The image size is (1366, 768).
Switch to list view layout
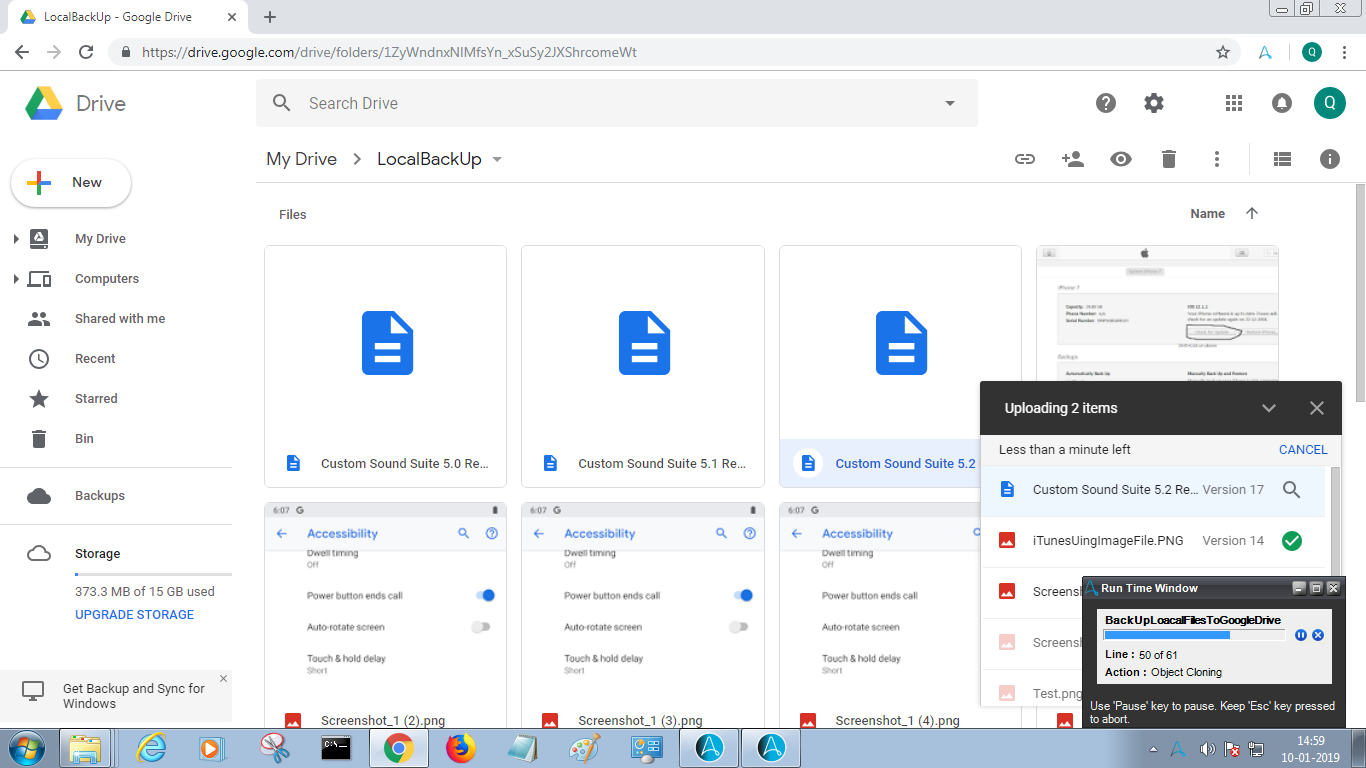[x=1282, y=159]
